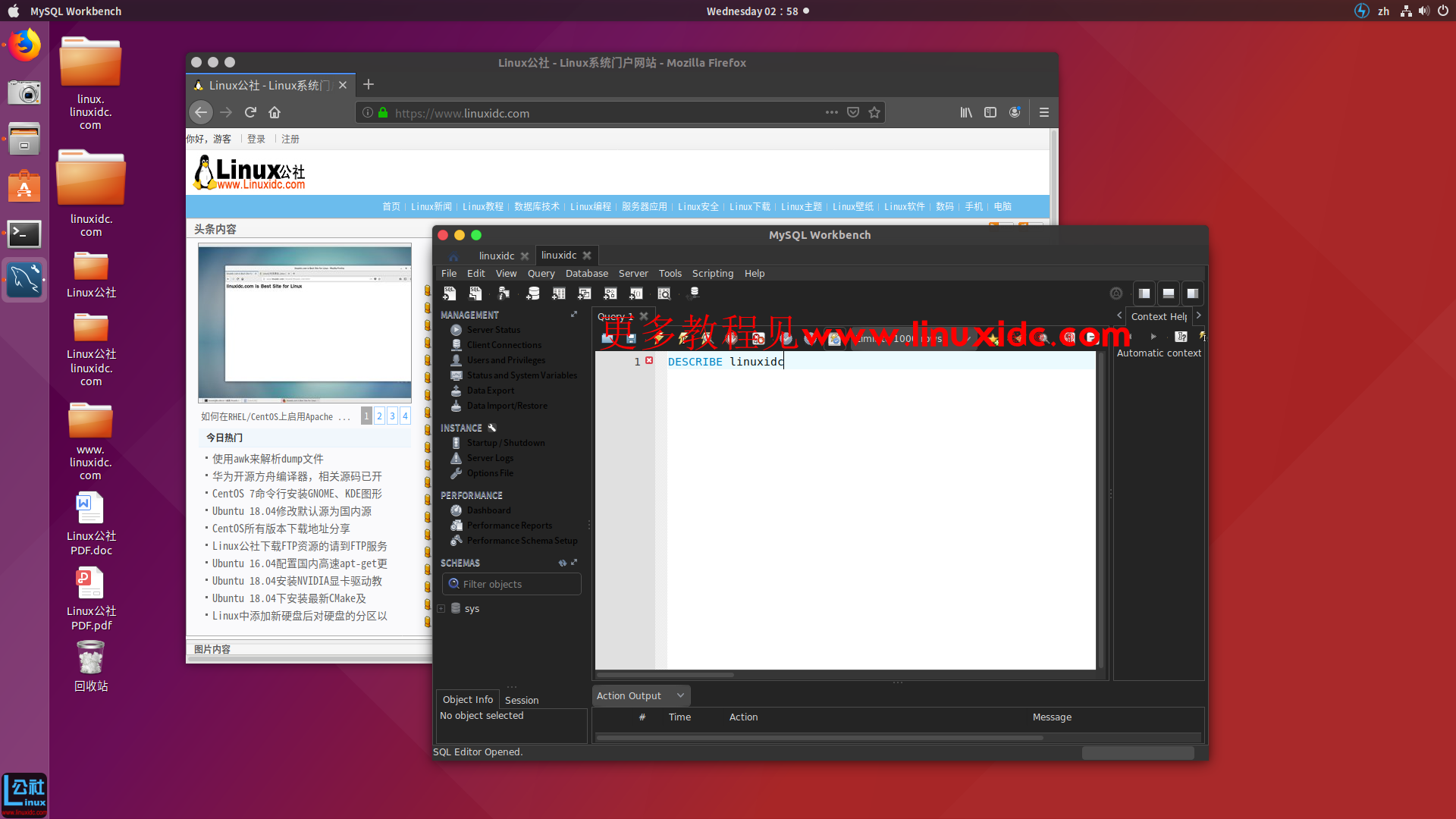
Task: Click the bookmark/favorite star icon in Firefox
Action: click(874, 113)
